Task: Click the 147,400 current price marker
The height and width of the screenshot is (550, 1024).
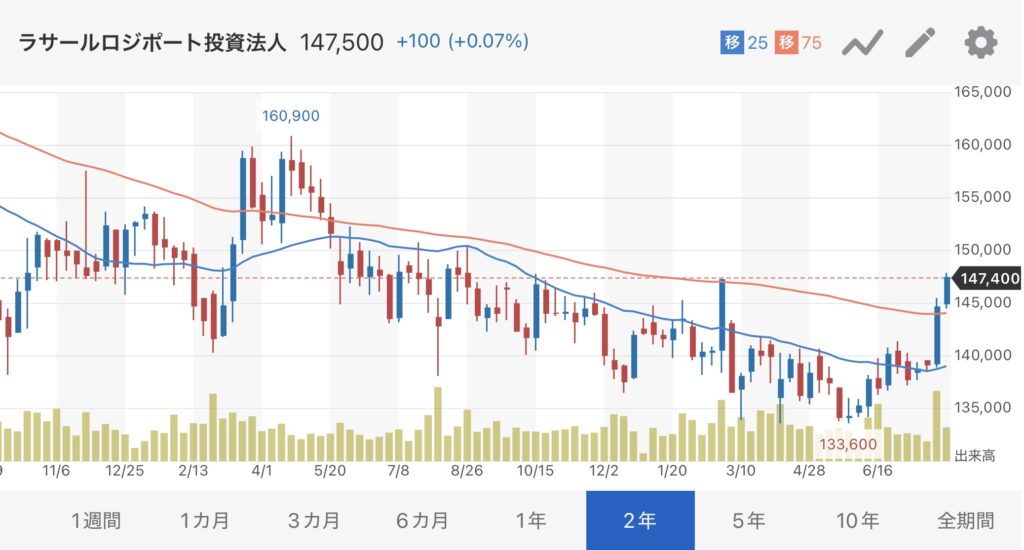Action: pos(987,279)
